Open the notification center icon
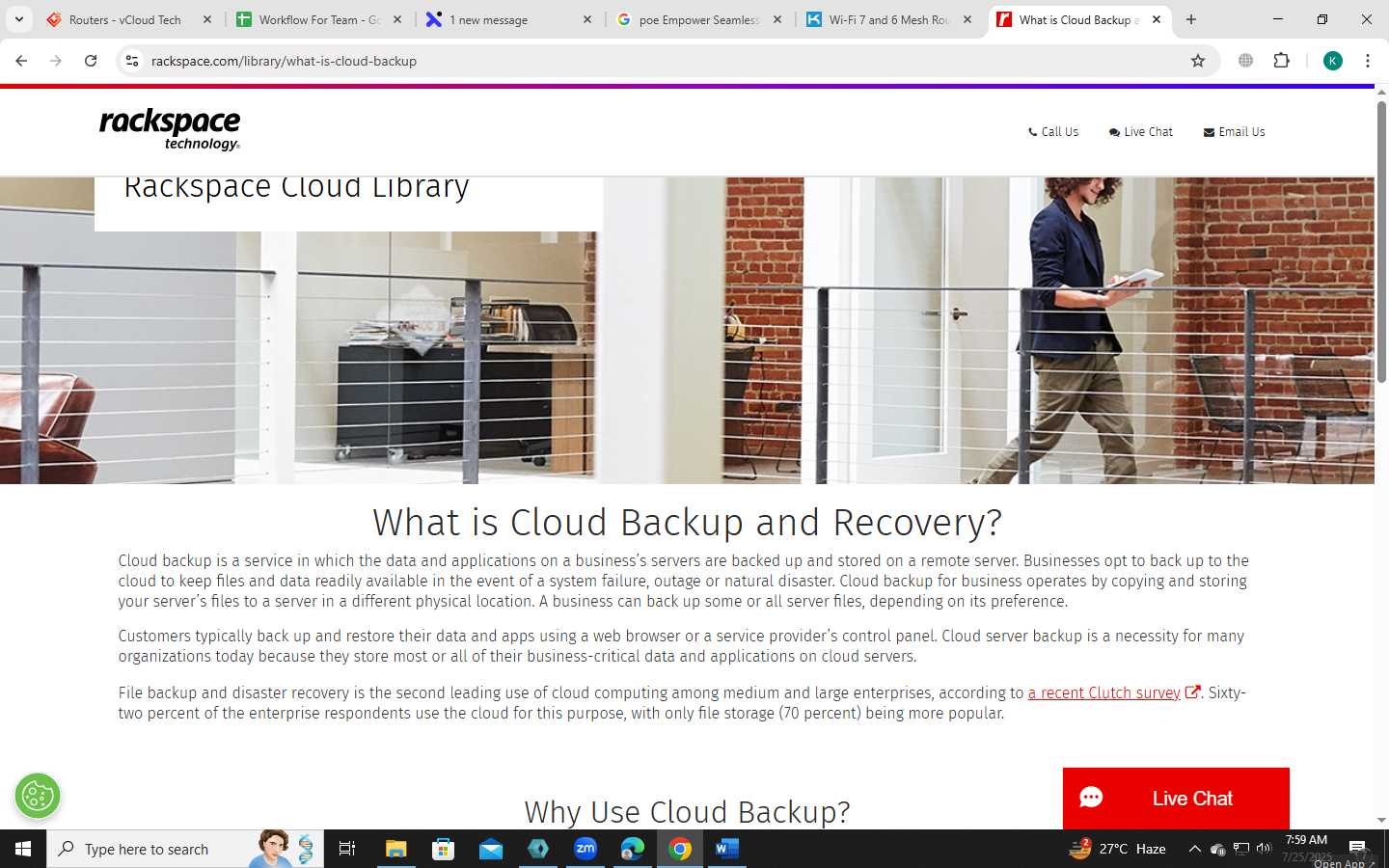This screenshot has height=868, width=1389. click(x=1357, y=849)
